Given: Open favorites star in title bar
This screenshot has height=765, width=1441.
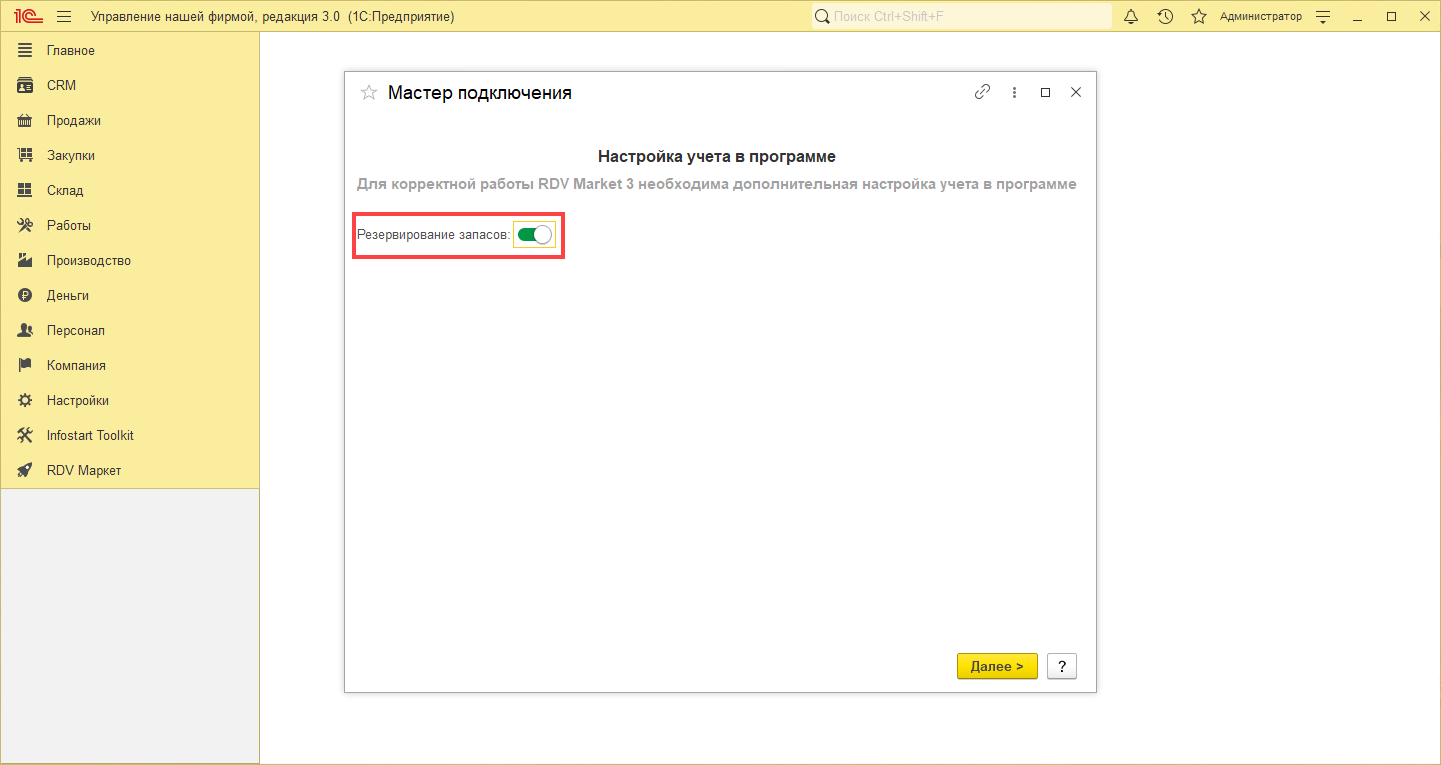Looking at the screenshot, I should 1199,16.
